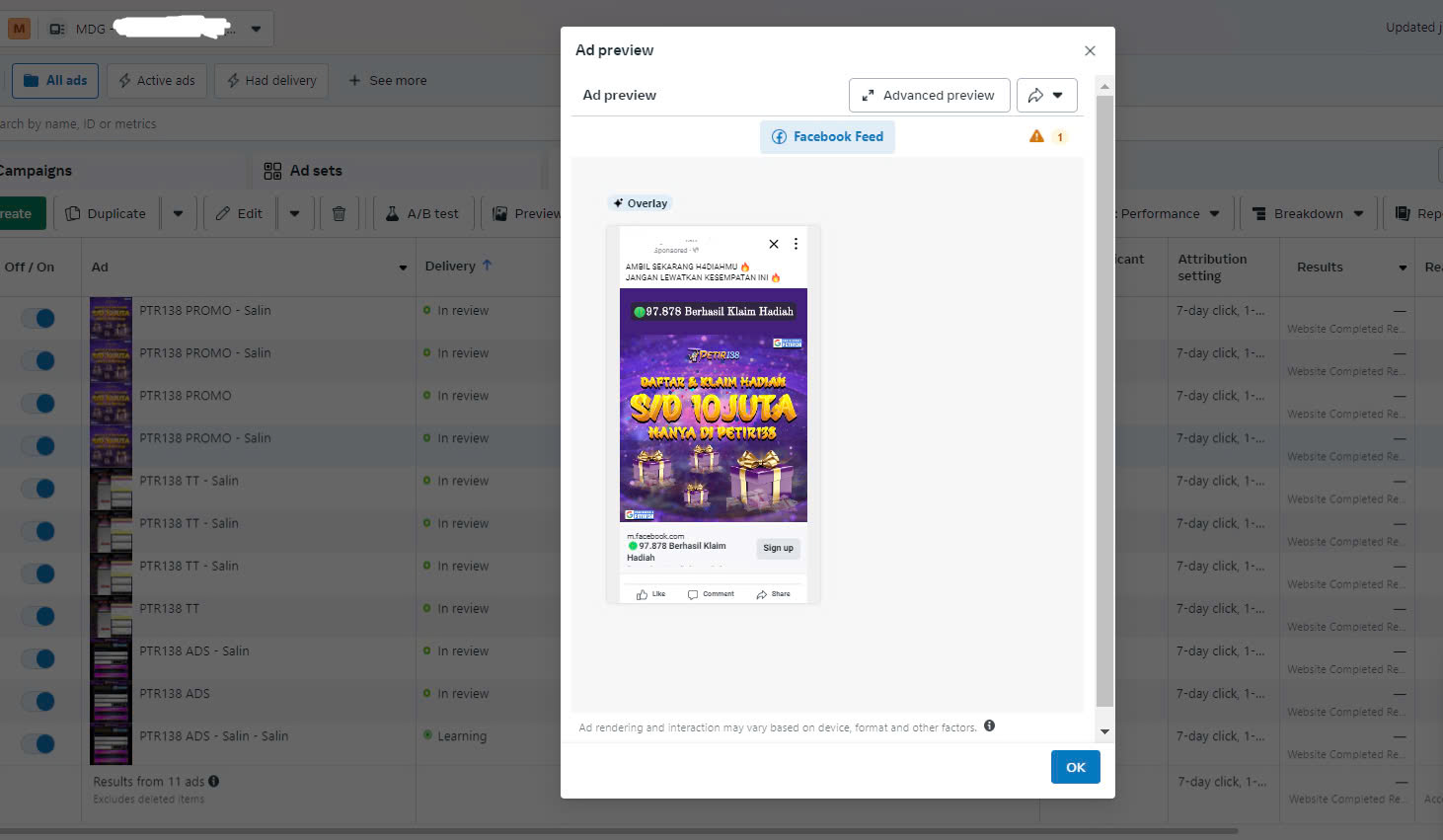This screenshot has width=1443, height=840.
Task: Select the Active ads filter
Action: [157, 81]
